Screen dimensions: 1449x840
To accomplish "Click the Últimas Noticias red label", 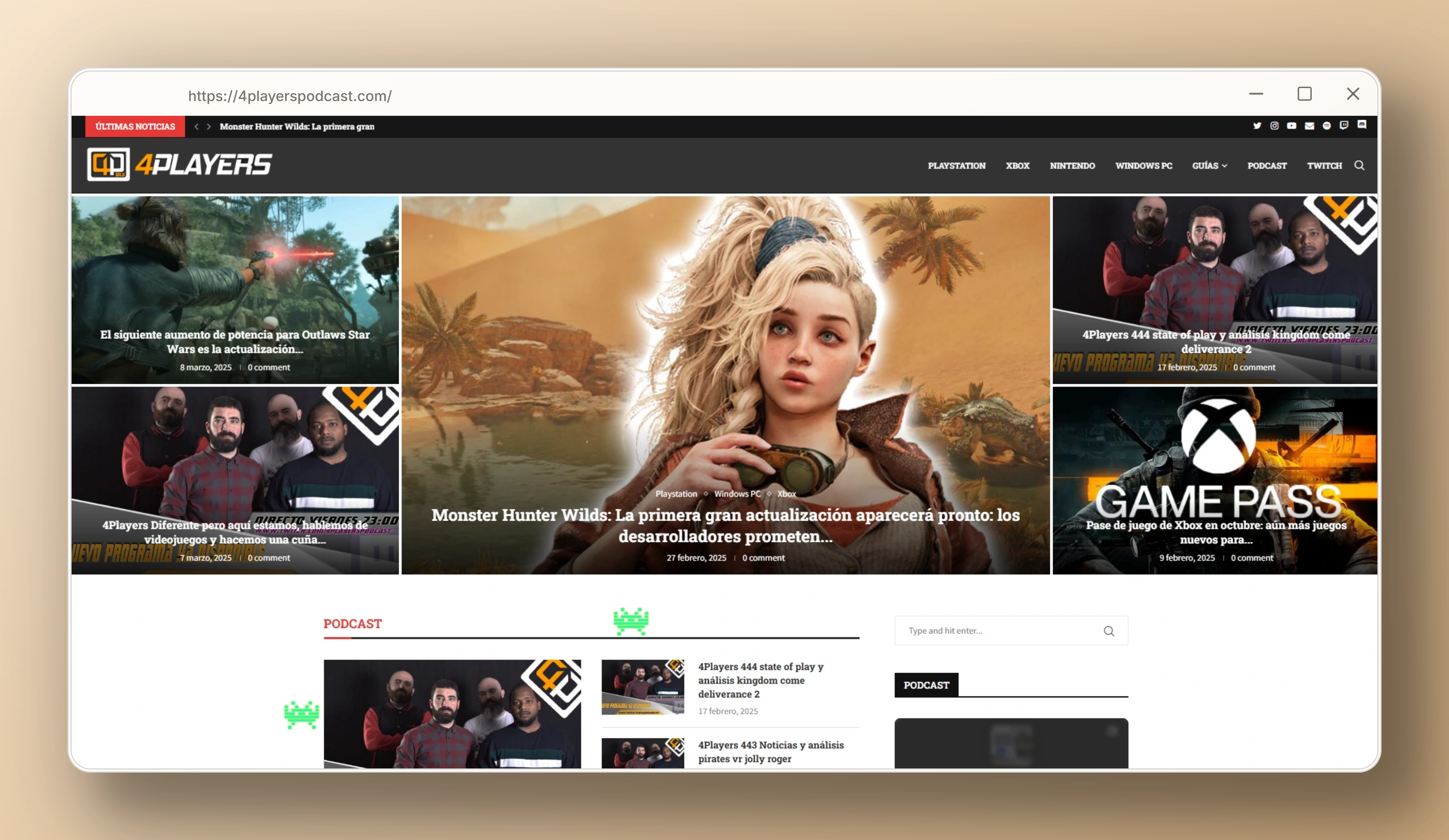I will (x=135, y=126).
